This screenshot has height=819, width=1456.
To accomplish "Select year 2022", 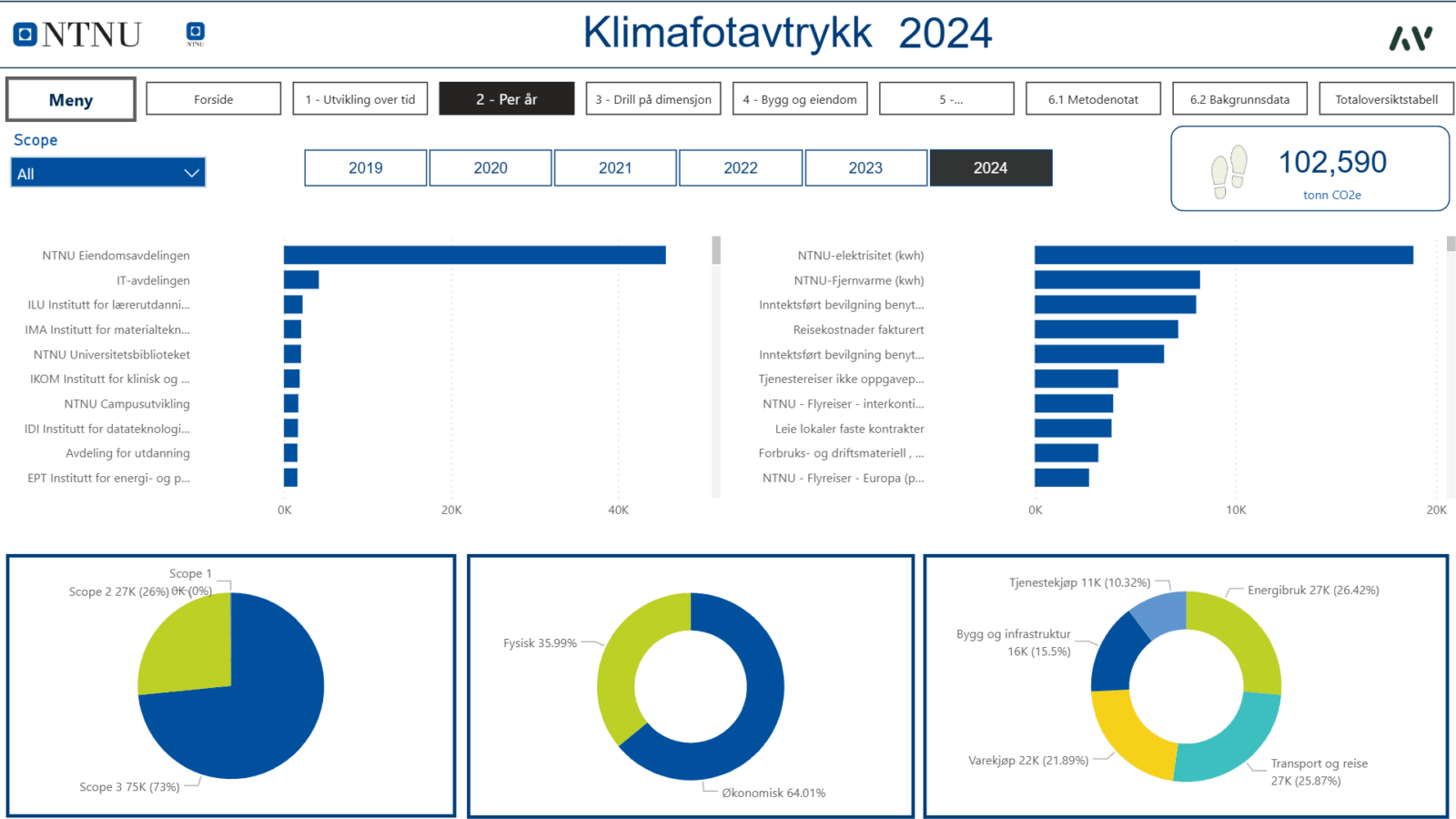I will tap(741, 167).
